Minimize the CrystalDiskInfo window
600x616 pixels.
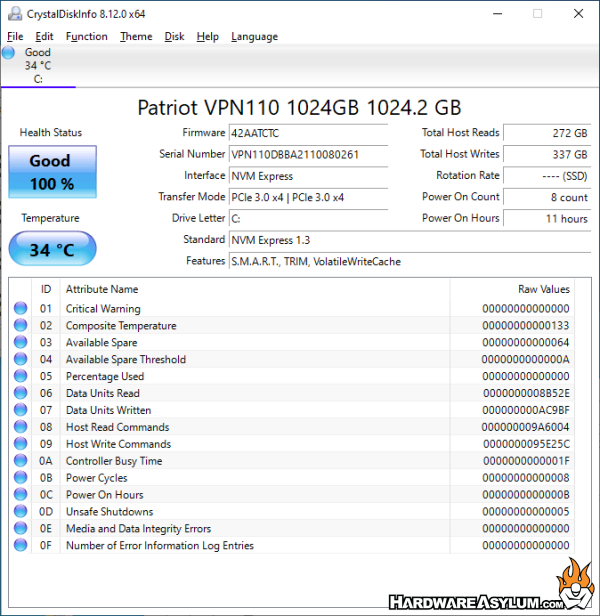[x=497, y=14]
